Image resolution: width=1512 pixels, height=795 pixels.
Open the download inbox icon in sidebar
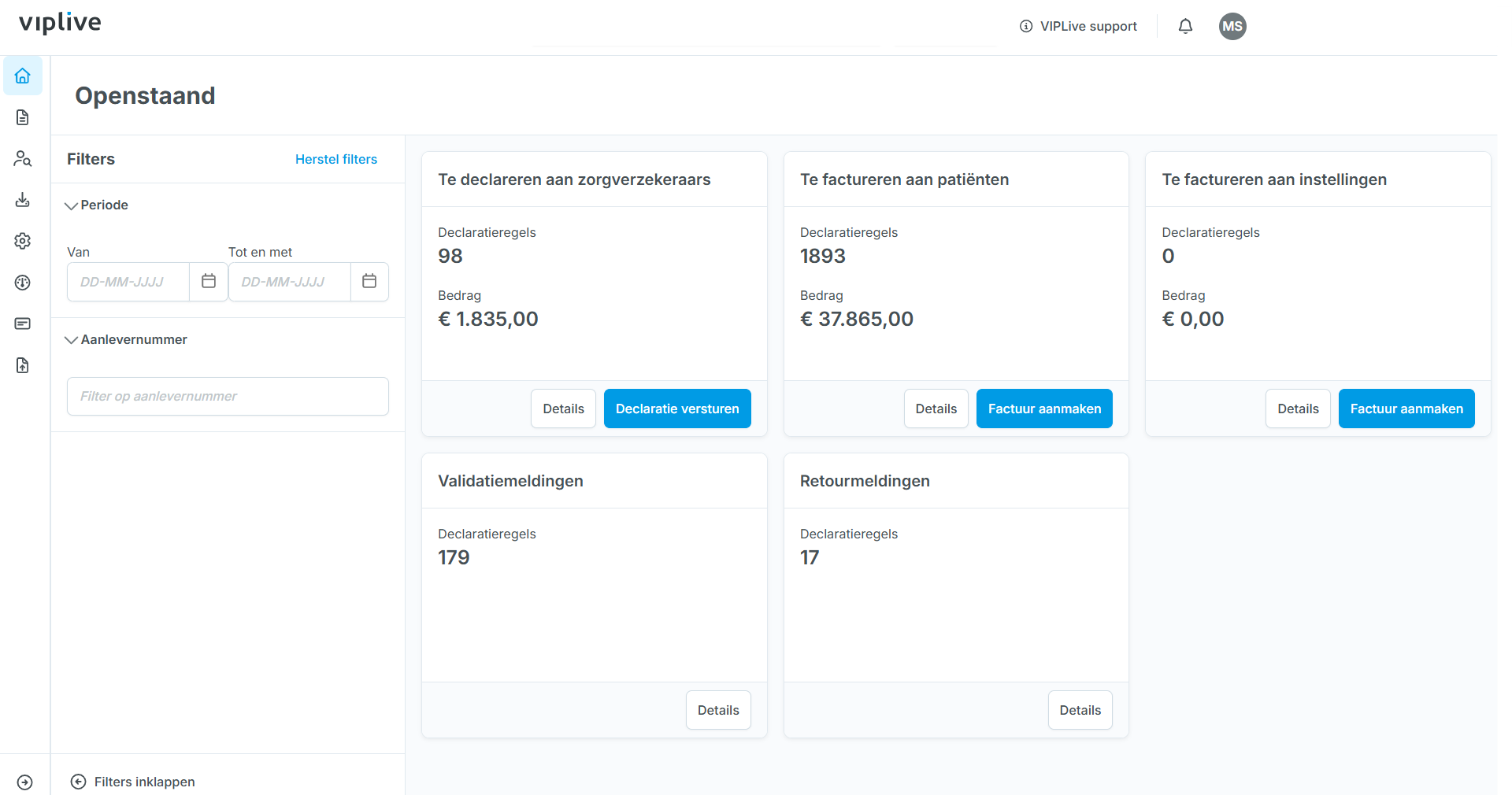pyautogui.click(x=23, y=200)
